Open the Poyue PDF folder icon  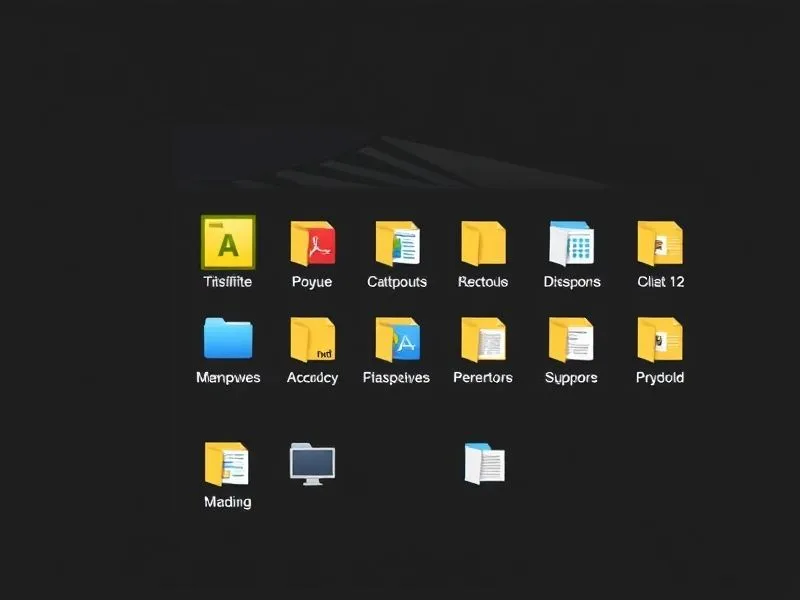click(x=312, y=243)
